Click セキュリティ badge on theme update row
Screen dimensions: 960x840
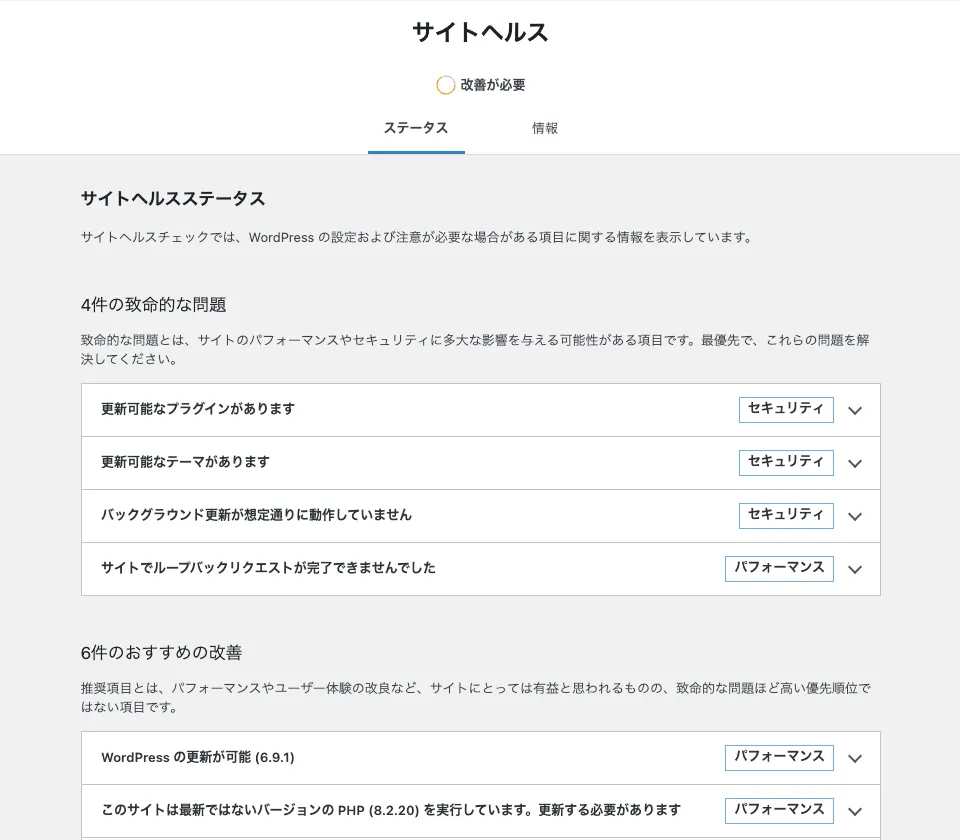tap(785, 462)
